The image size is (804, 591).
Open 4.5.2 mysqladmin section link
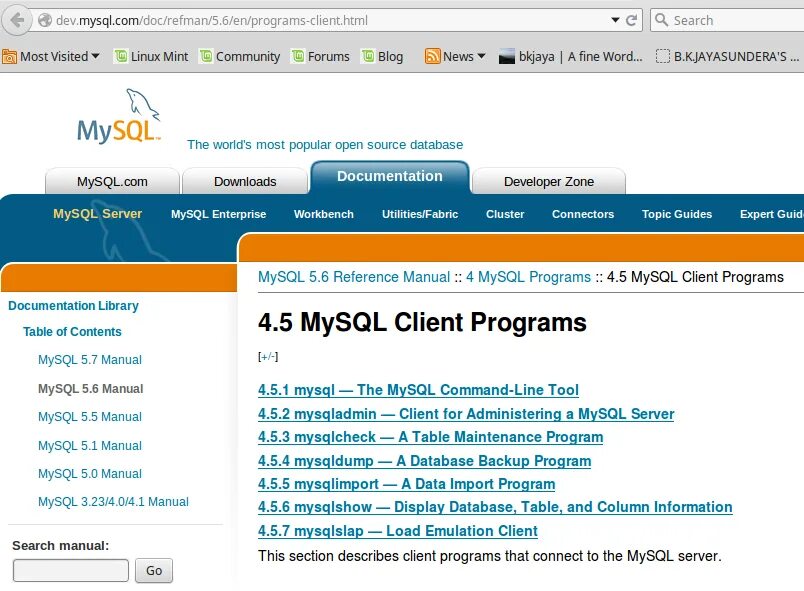click(x=466, y=414)
